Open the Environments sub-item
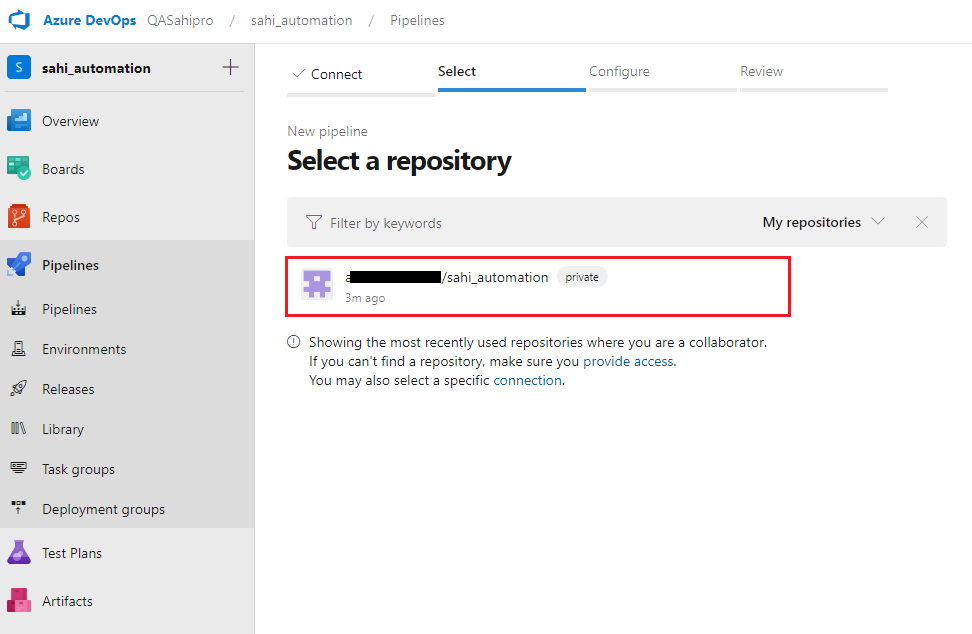 84,349
